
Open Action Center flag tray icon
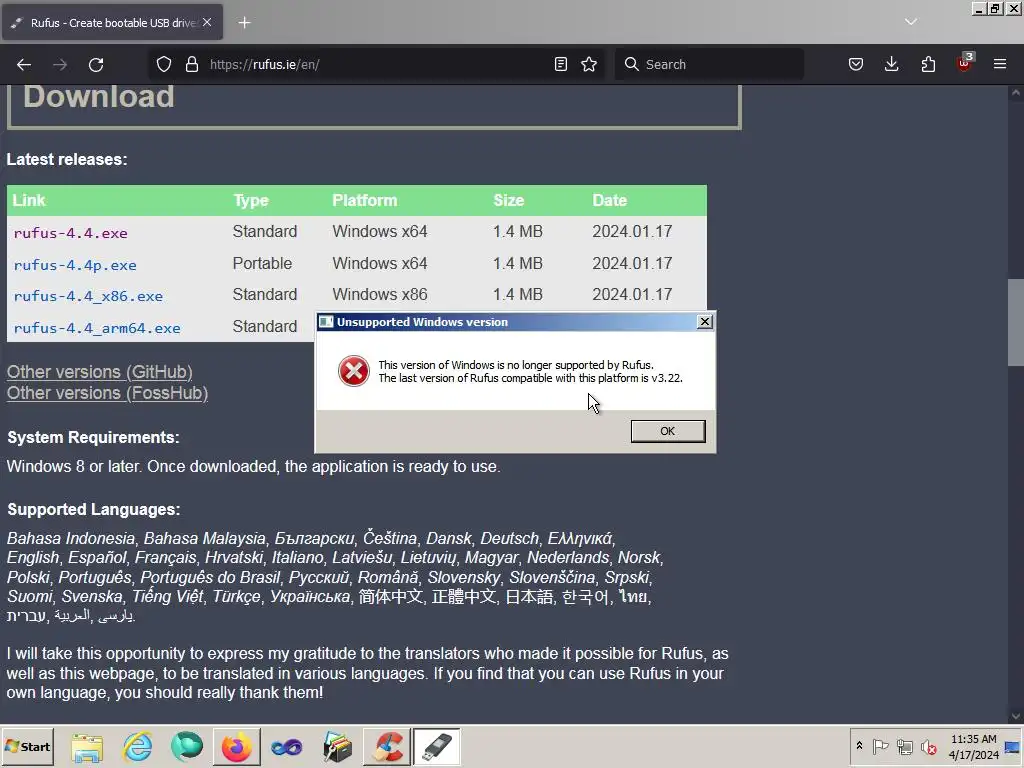click(x=880, y=746)
